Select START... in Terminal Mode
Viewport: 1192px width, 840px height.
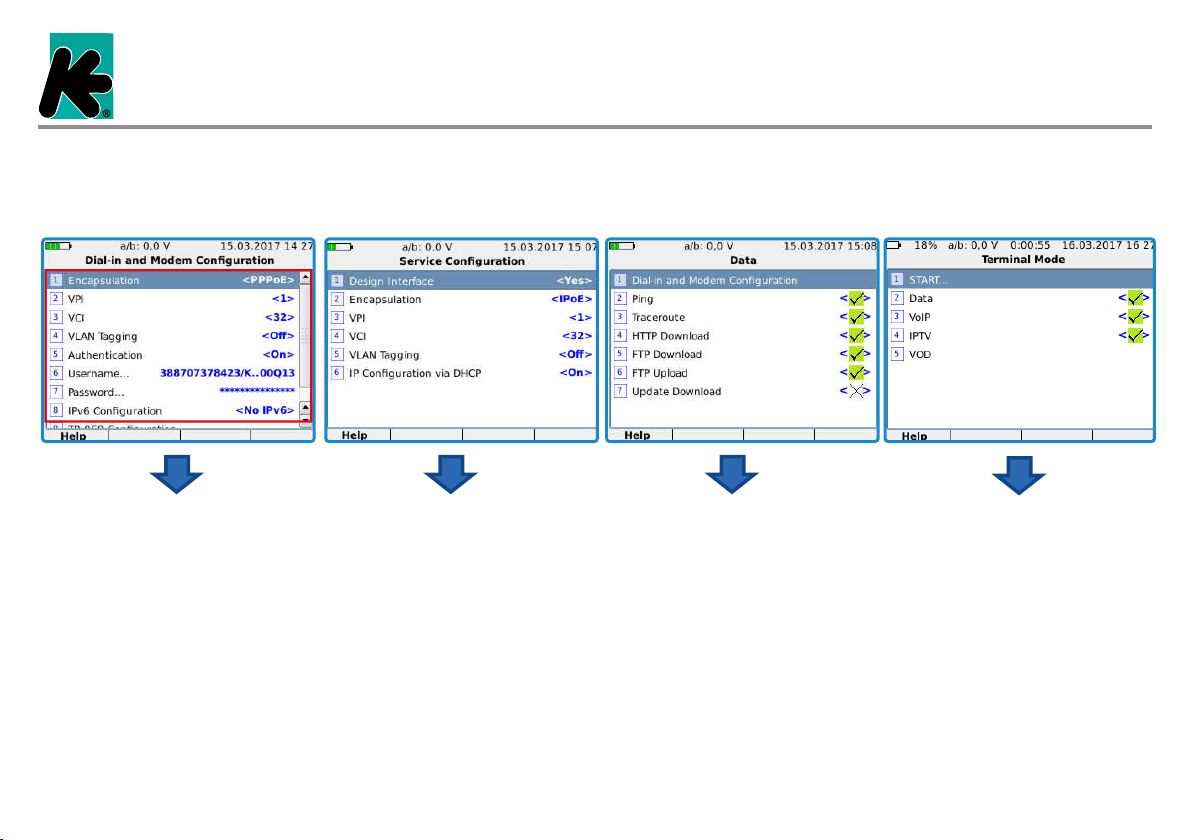[1020, 280]
